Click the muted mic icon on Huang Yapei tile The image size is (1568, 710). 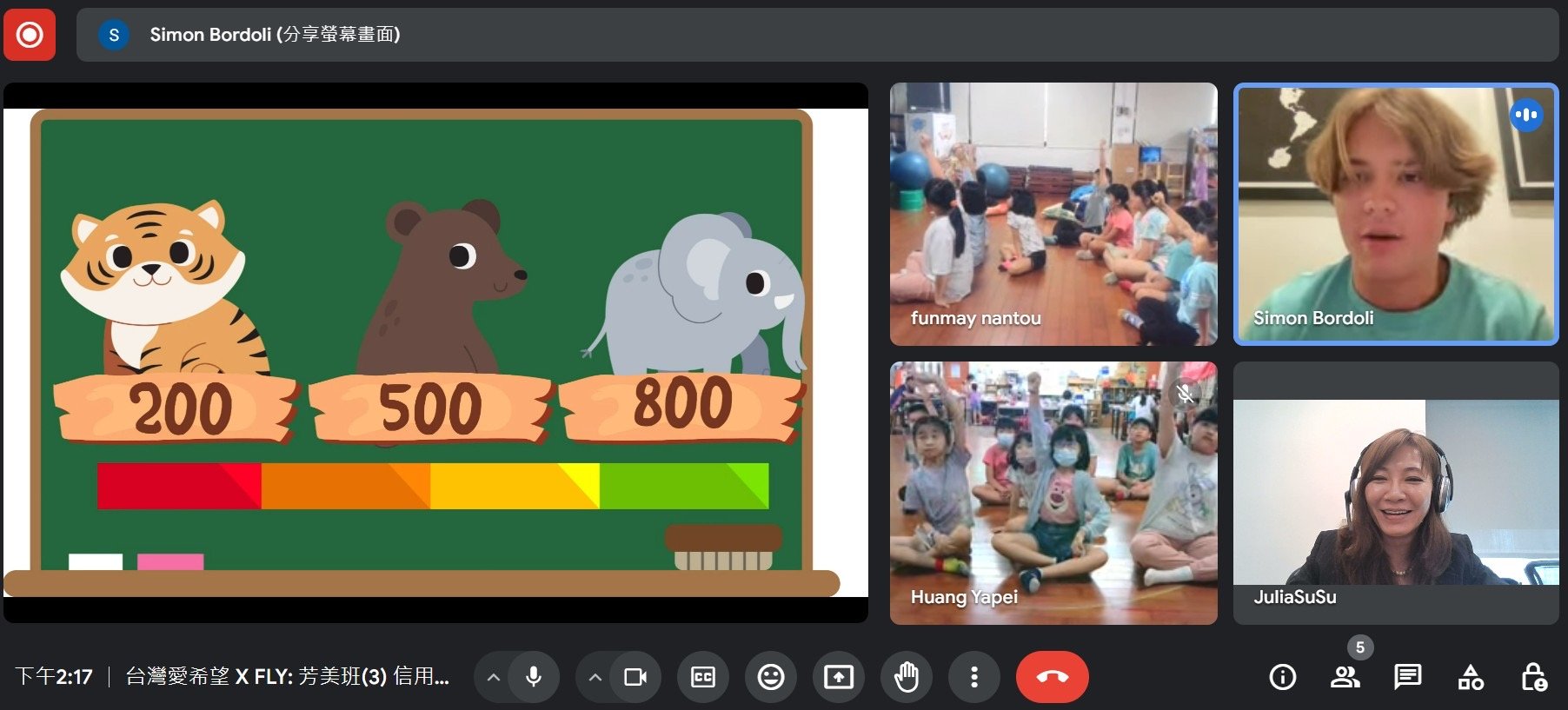[1185, 394]
